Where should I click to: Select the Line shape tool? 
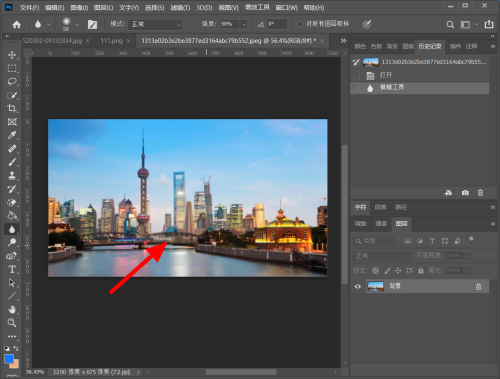pos(12,296)
